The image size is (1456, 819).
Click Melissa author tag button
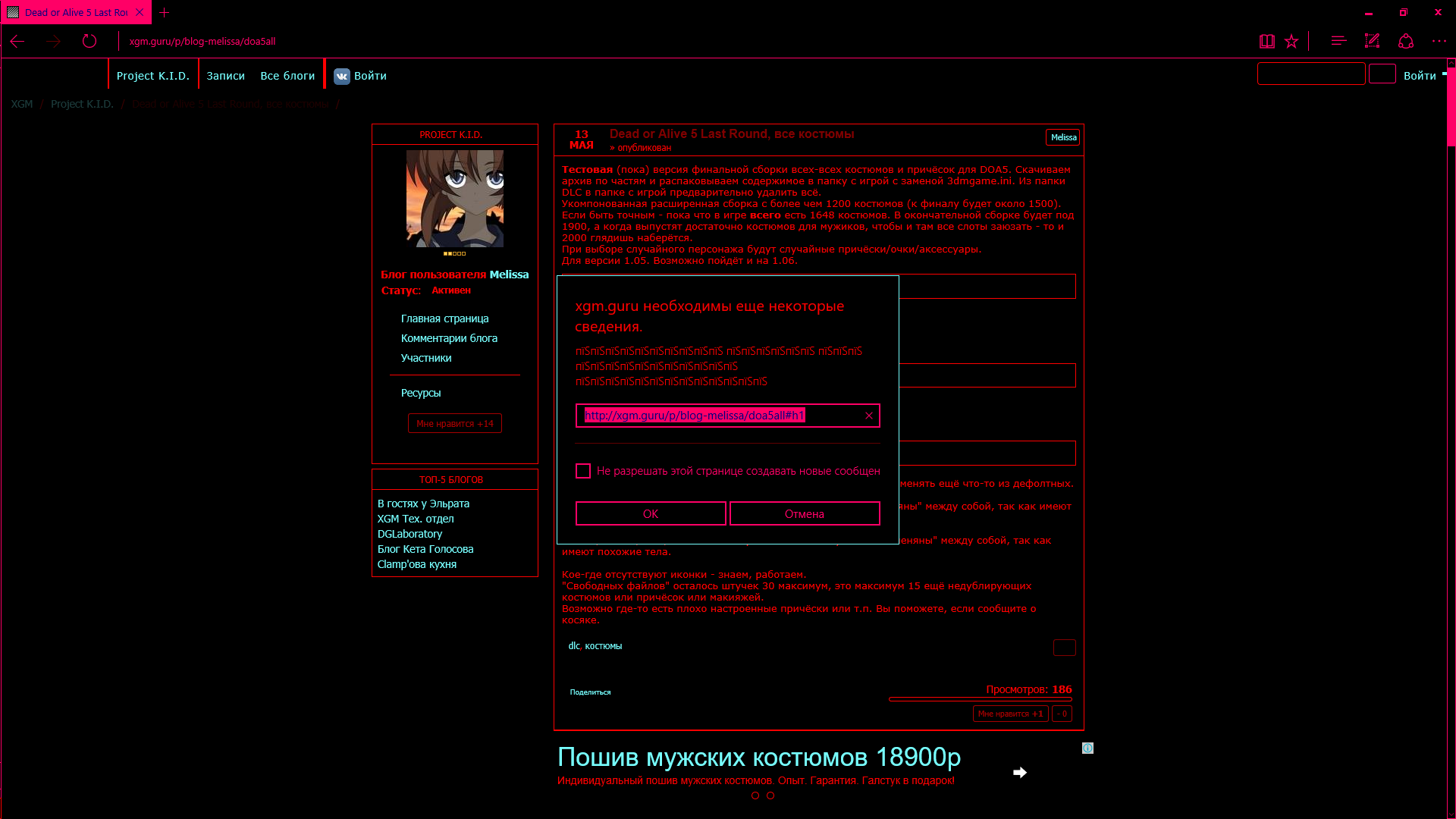point(1063,137)
